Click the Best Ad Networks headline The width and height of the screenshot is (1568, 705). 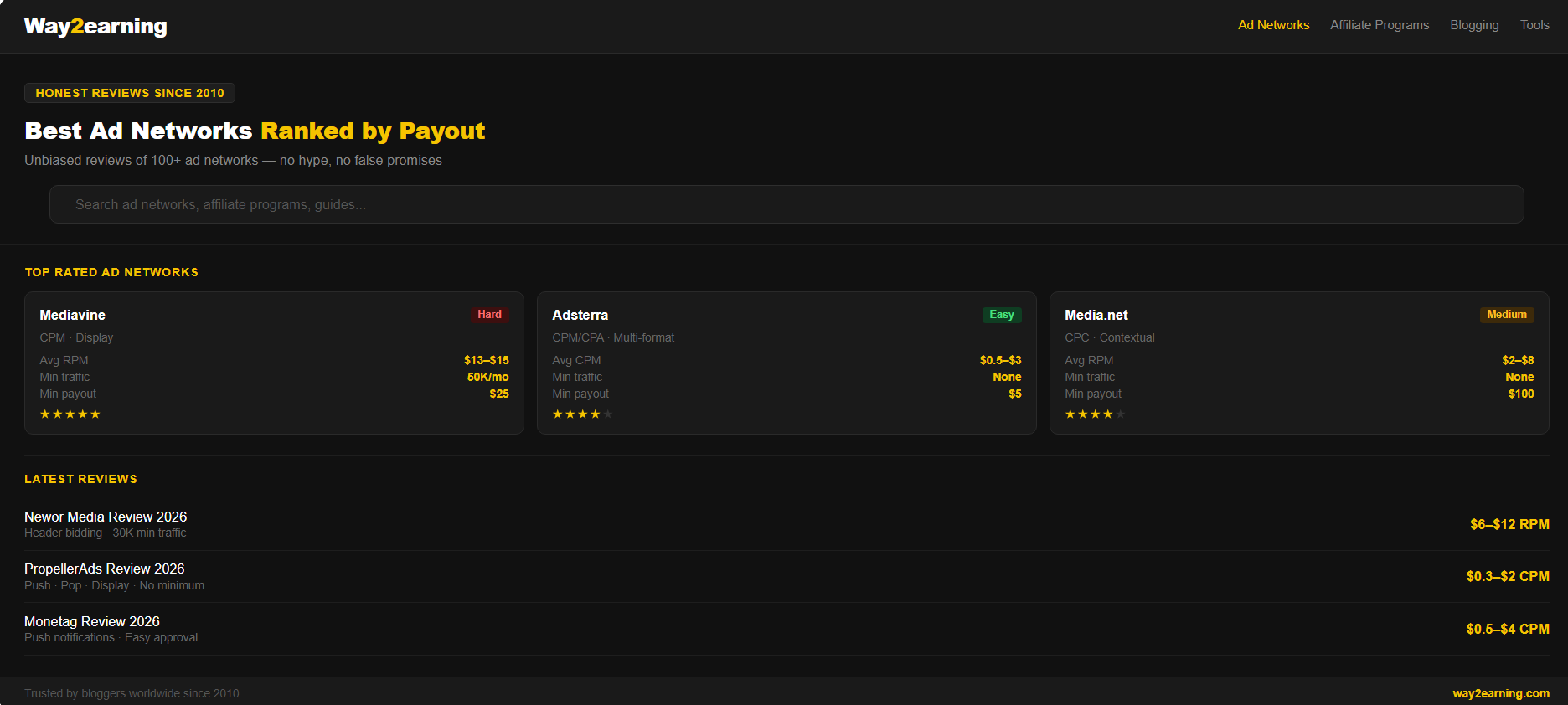pyautogui.click(x=255, y=131)
